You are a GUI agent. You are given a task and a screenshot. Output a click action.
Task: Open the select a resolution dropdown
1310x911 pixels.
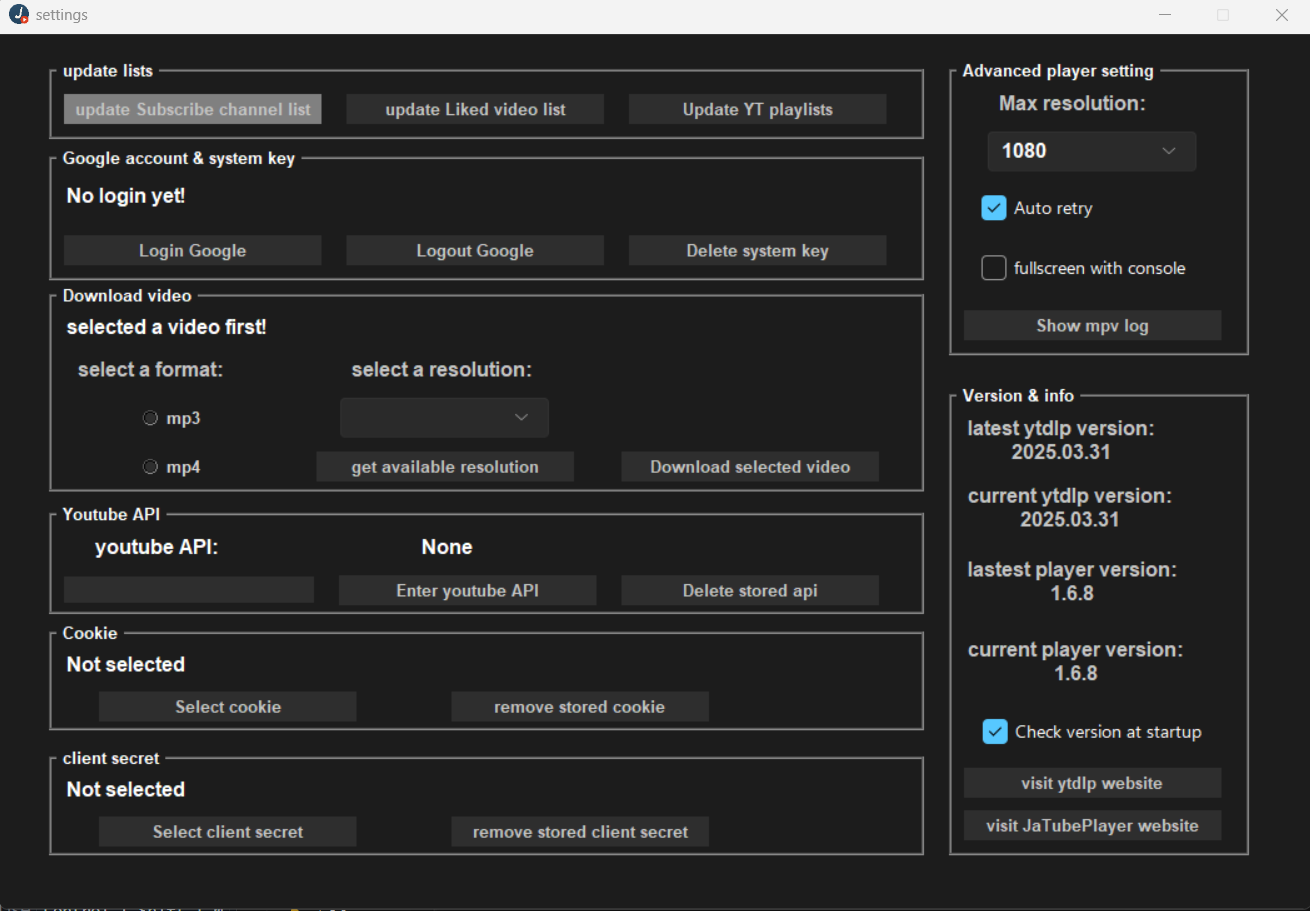click(444, 417)
